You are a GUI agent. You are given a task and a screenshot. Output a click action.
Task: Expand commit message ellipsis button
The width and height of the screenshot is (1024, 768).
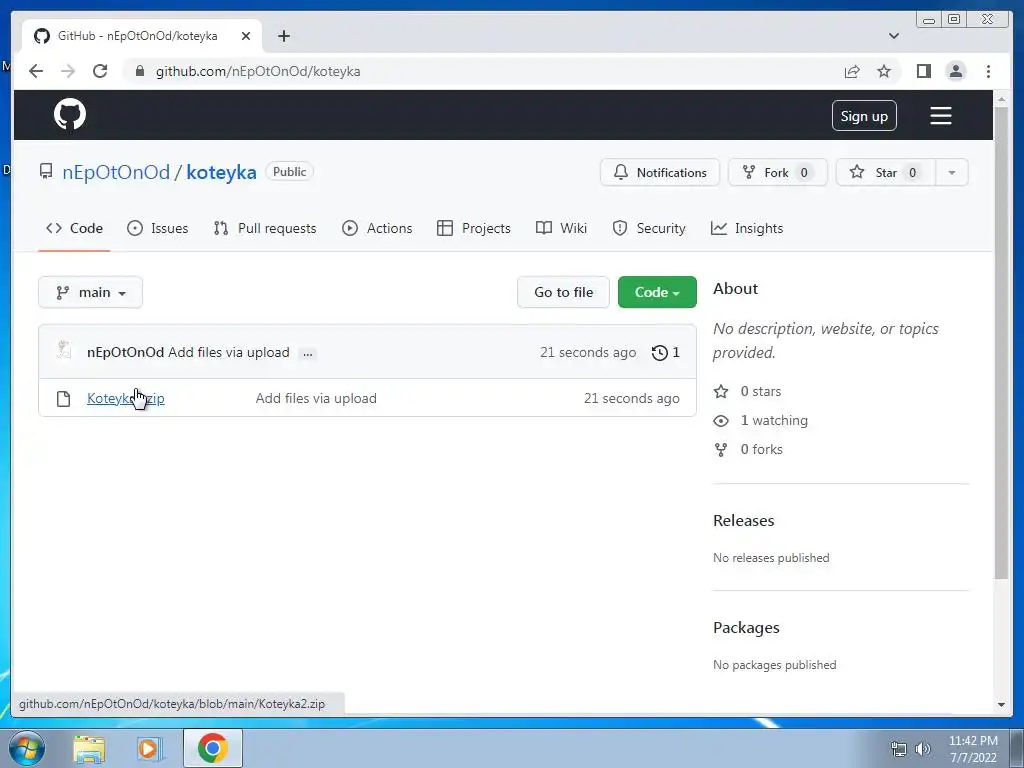point(308,353)
